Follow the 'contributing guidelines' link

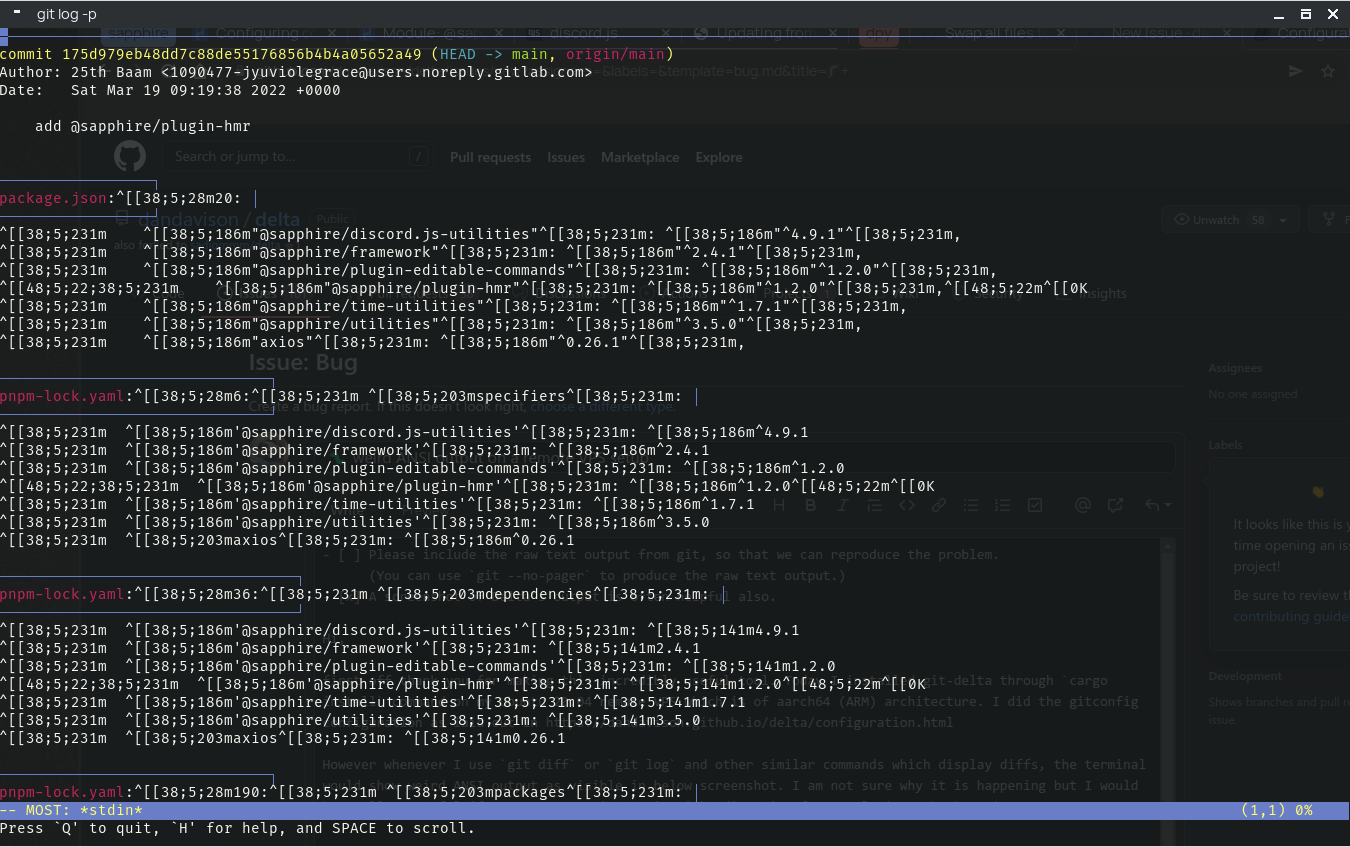click(1290, 616)
